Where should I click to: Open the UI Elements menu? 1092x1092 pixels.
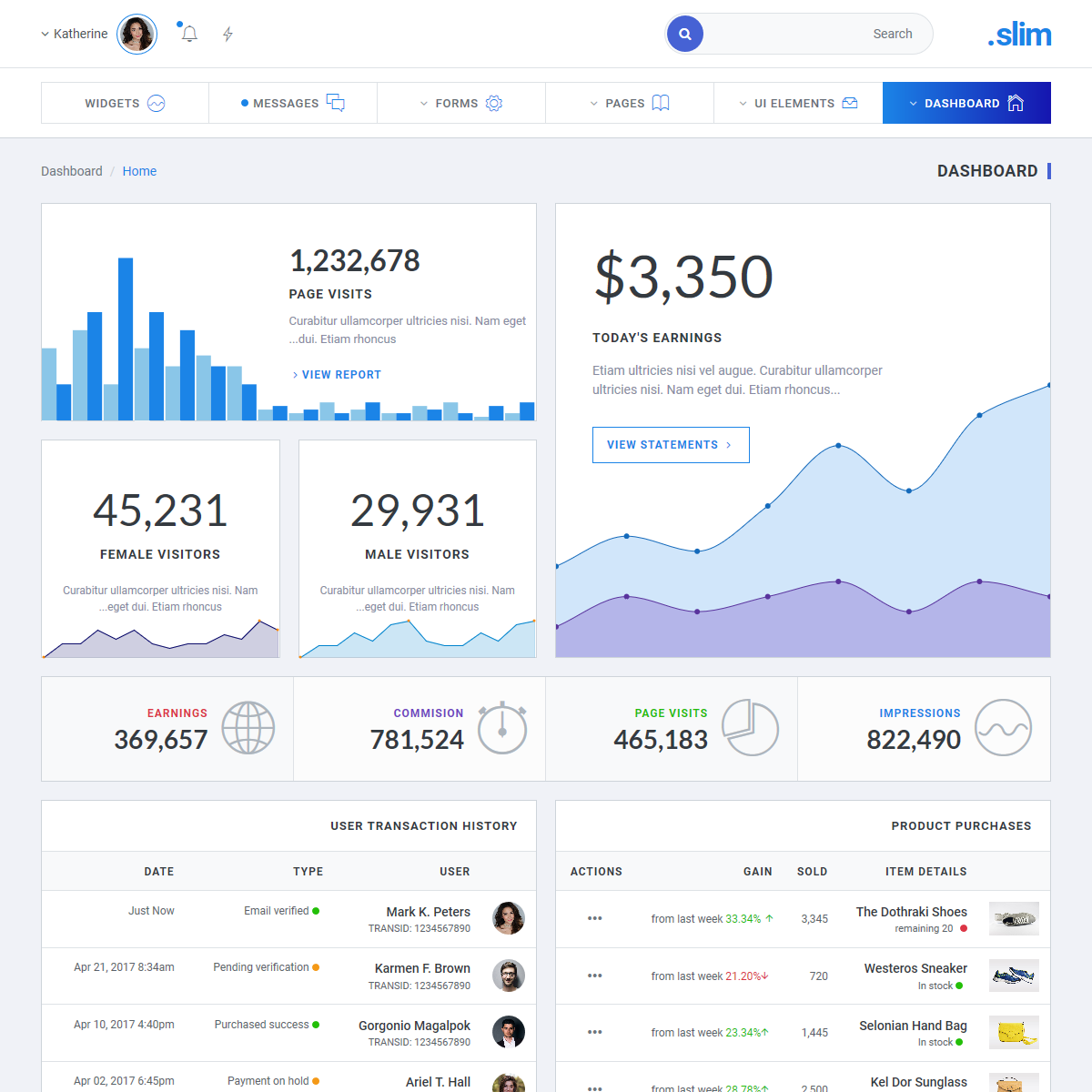[798, 104]
